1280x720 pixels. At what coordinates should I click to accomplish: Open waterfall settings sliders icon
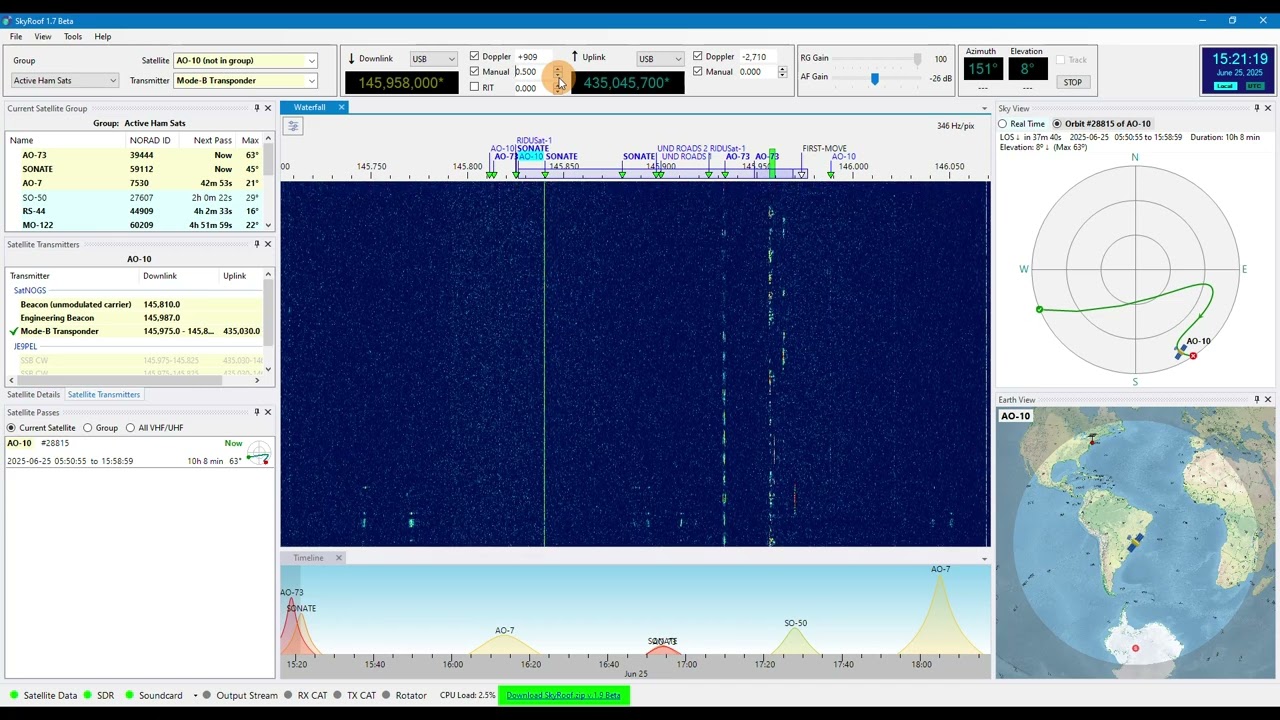pos(292,126)
